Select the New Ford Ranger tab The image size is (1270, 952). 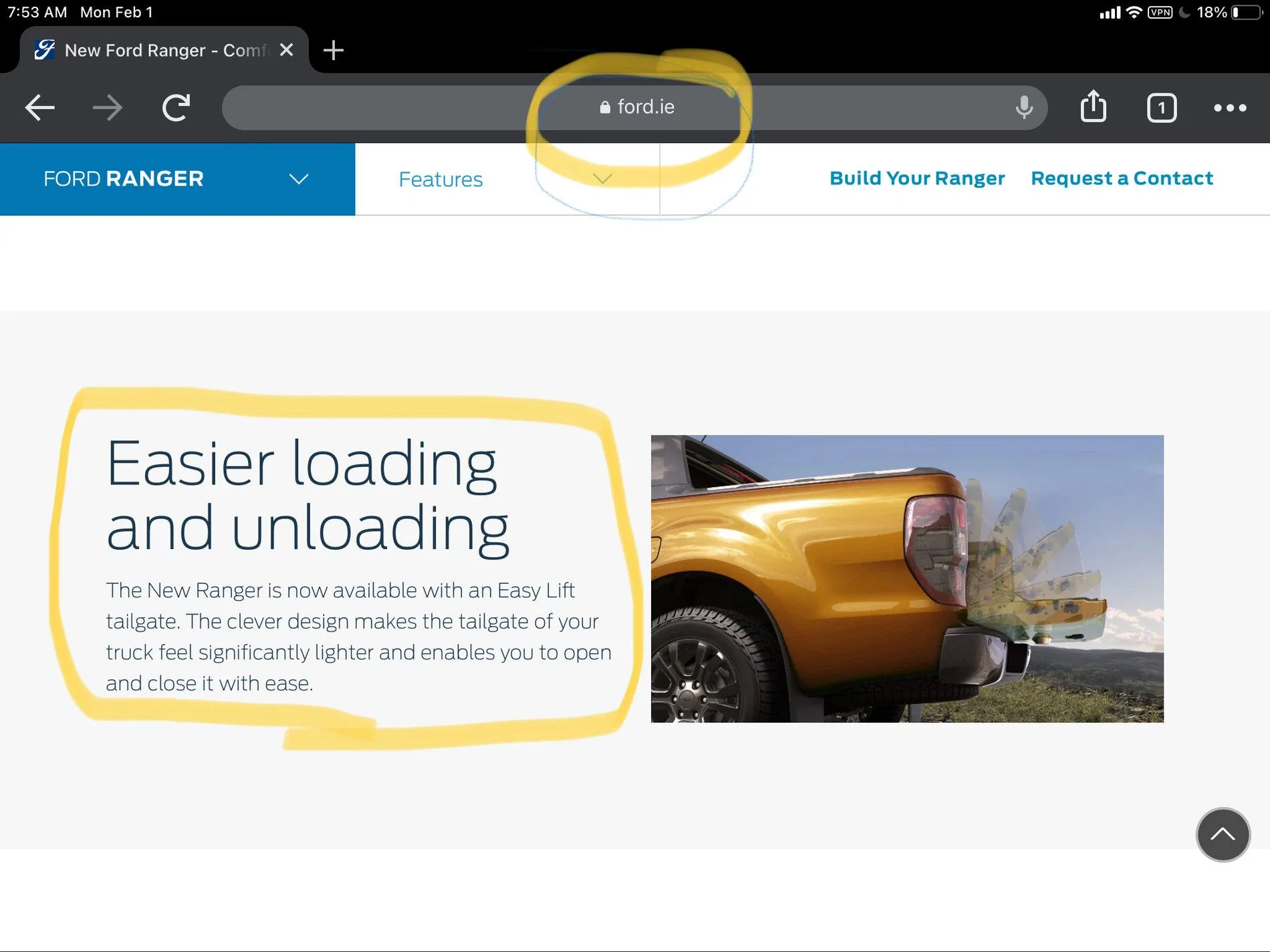click(x=164, y=50)
